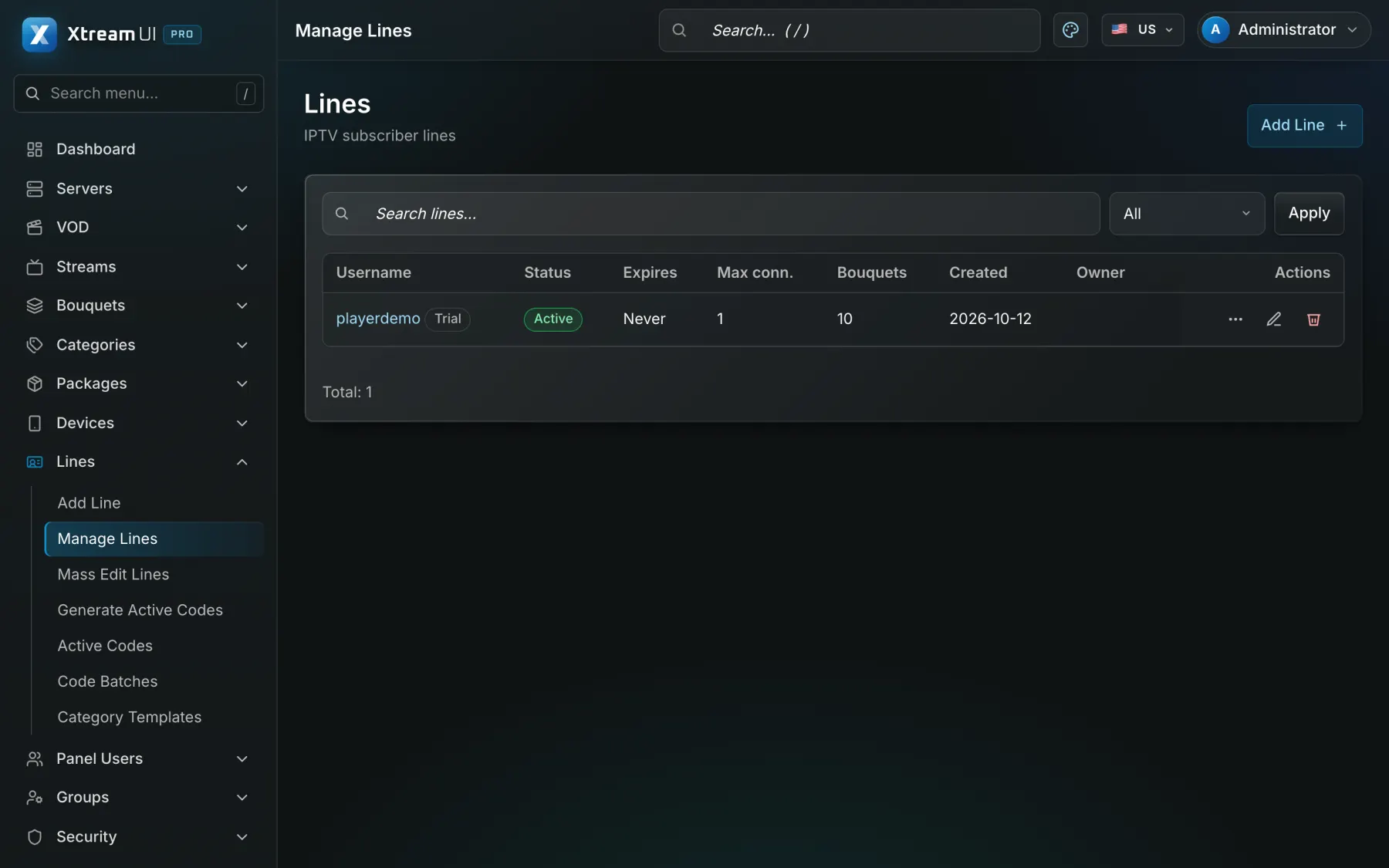Expand the Bouquets menu chevron
Viewport: 1389px width, 868px height.
coord(242,306)
